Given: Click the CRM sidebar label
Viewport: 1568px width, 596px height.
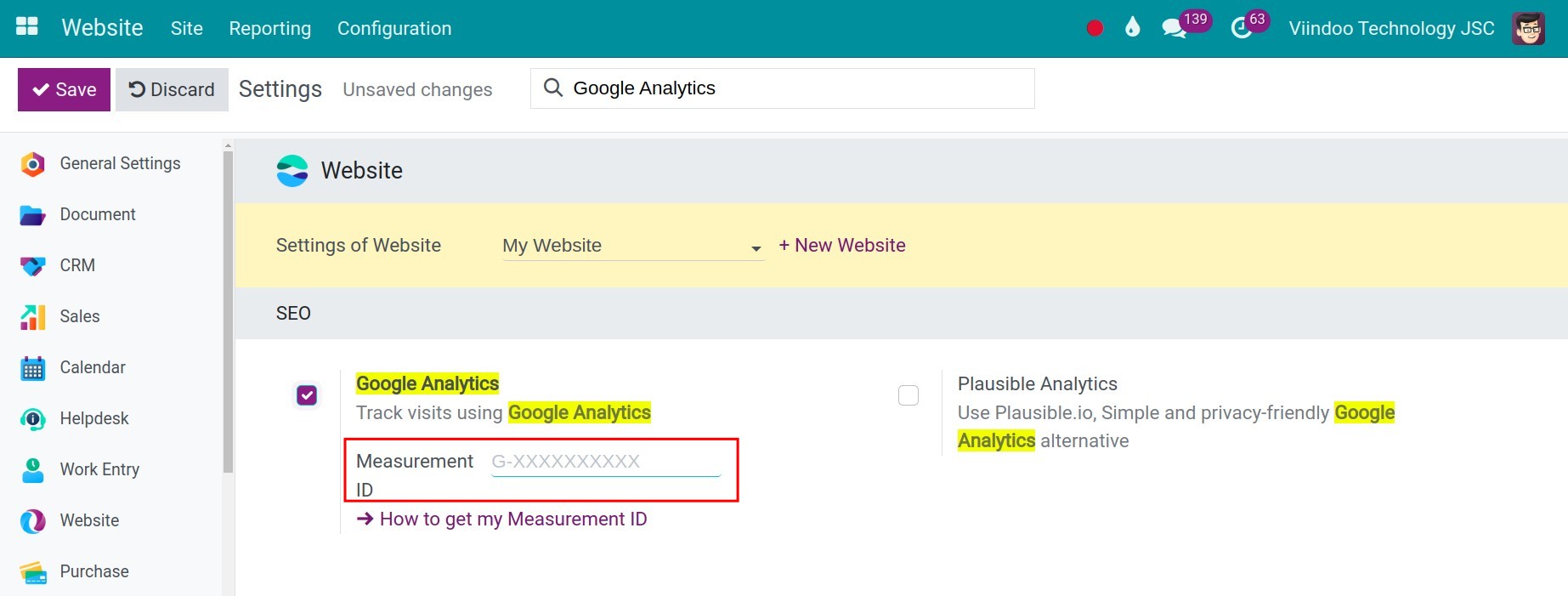Looking at the screenshot, I should pyautogui.click(x=77, y=265).
